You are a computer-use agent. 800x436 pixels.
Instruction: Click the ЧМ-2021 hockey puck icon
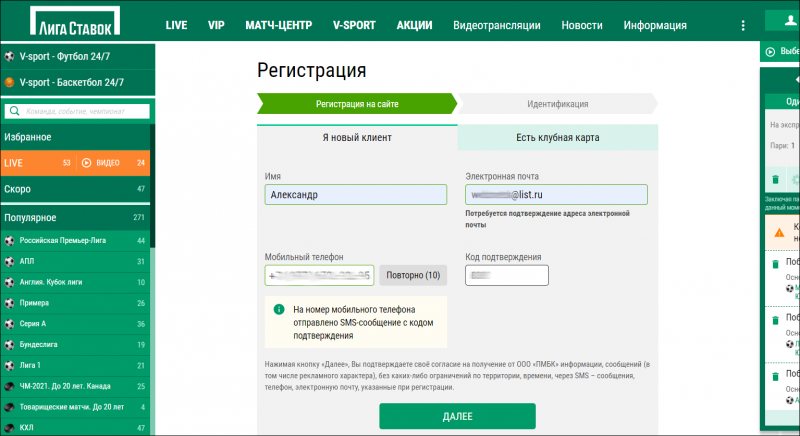tap(9, 387)
